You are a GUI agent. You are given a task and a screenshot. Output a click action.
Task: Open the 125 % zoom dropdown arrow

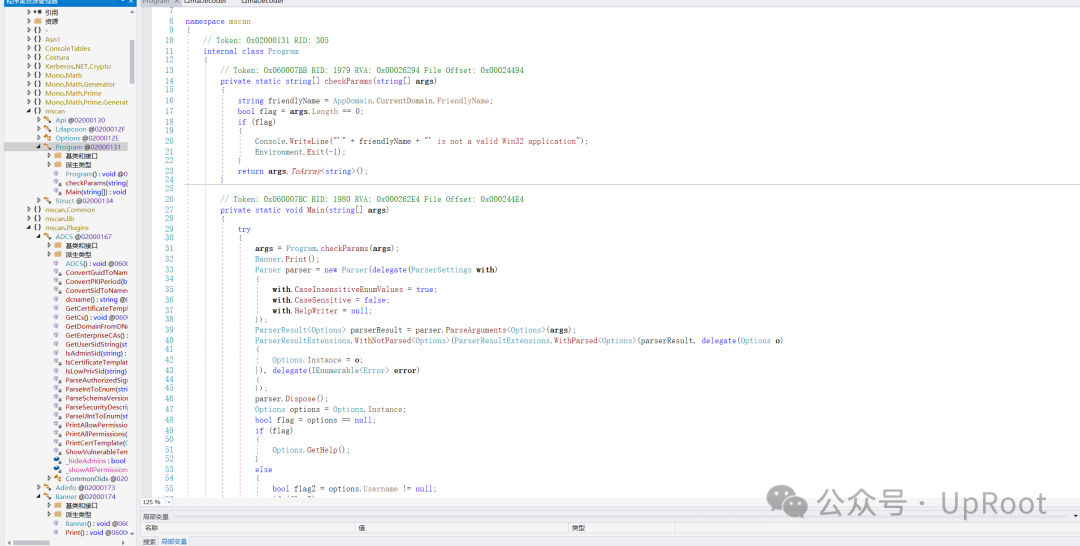[167, 502]
